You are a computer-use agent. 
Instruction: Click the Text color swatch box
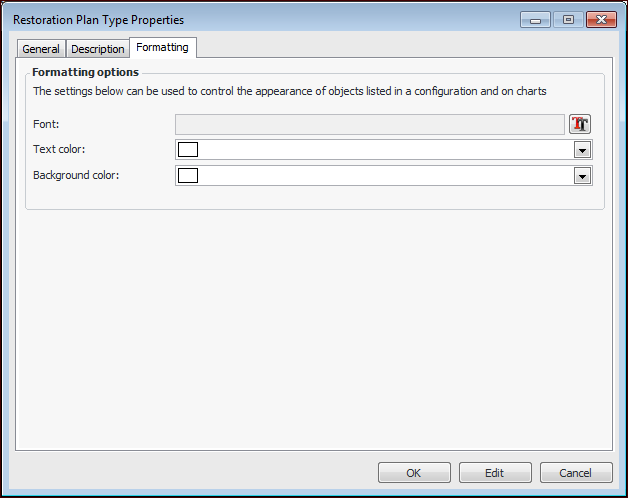point(188,150)
